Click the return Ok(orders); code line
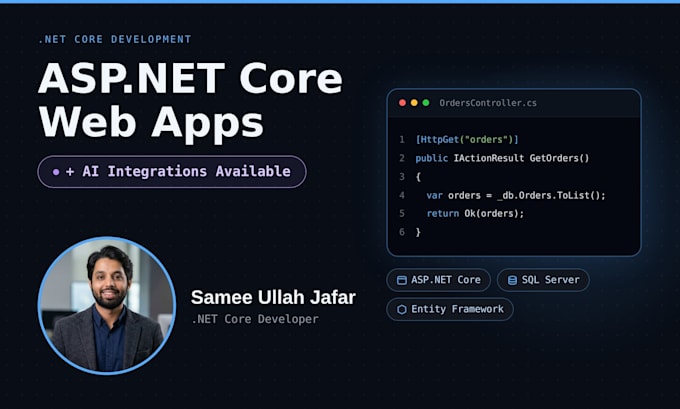 (475, 213)
